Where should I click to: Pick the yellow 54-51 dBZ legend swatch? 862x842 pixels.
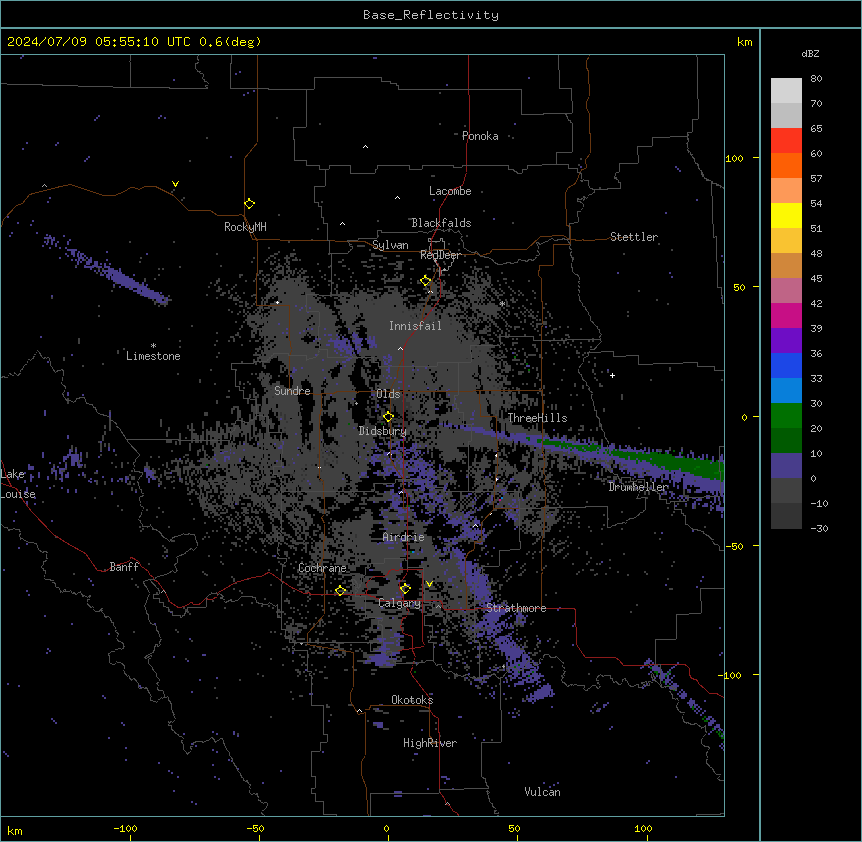[x=786, y=215]
